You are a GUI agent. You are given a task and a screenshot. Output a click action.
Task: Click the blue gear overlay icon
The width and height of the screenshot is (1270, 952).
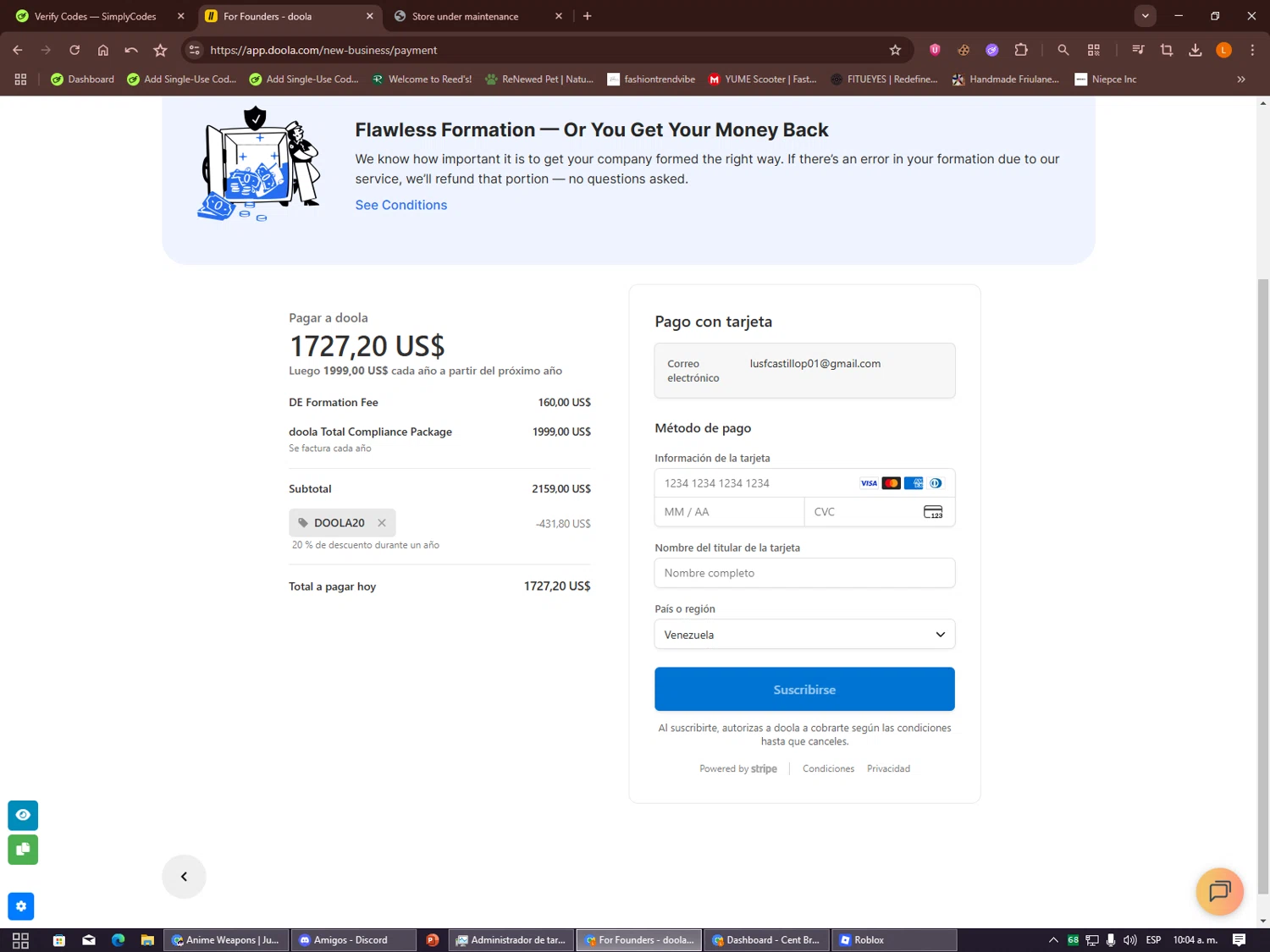coord(21,906)
